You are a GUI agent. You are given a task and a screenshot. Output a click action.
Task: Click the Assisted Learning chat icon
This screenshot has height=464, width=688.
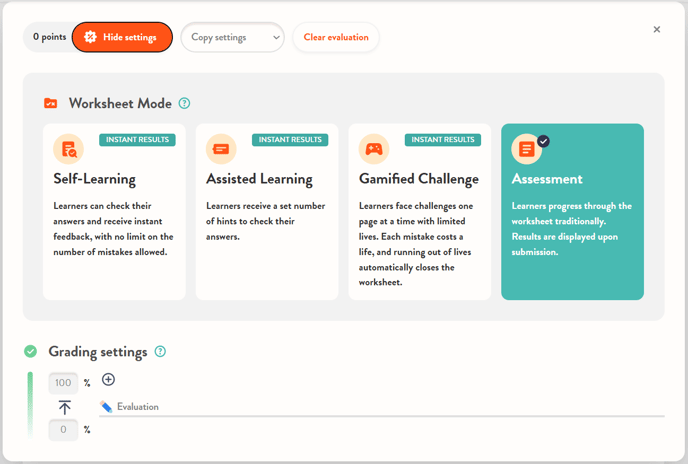(x=221, y=149)
